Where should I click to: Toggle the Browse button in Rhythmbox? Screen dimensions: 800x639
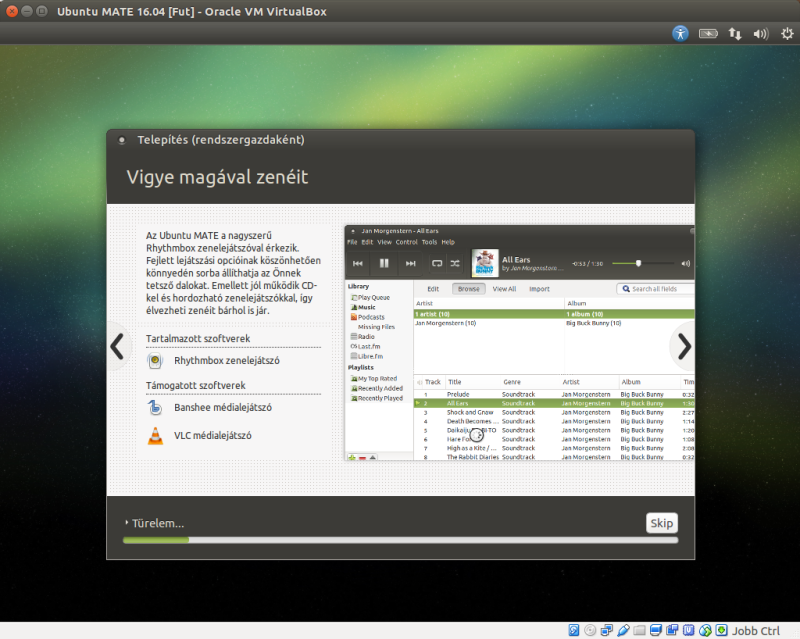pos(468,289)
